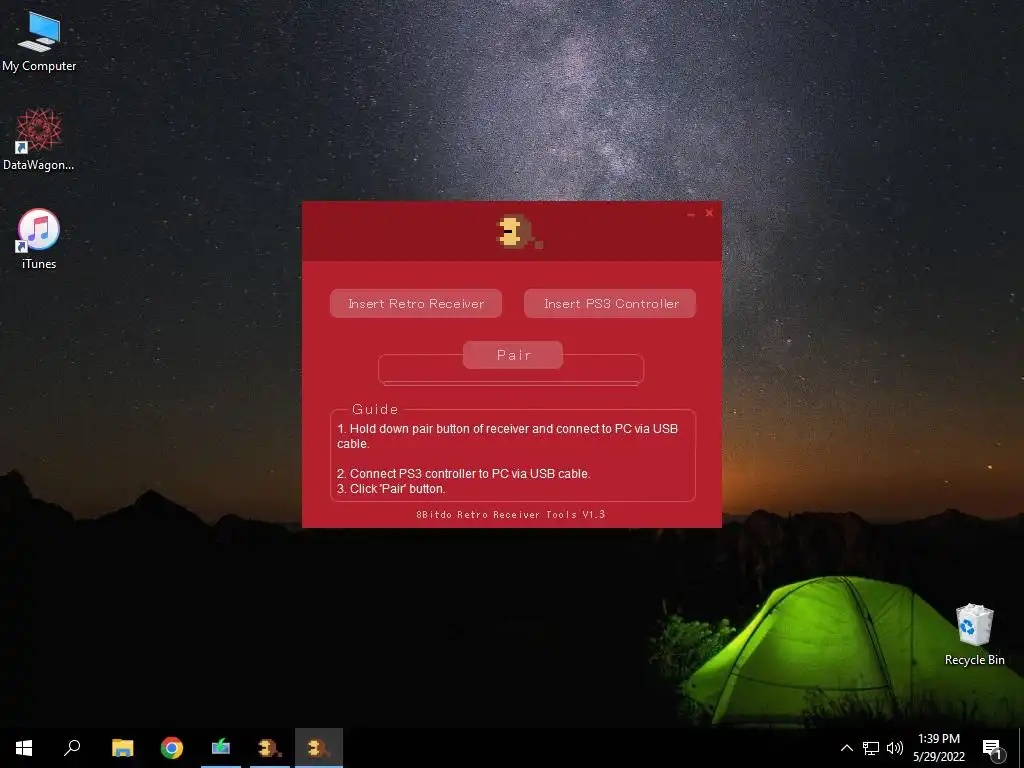The image size is (1024, 768).
Task: Show hidden system tray icons
Action: (846, 748)
